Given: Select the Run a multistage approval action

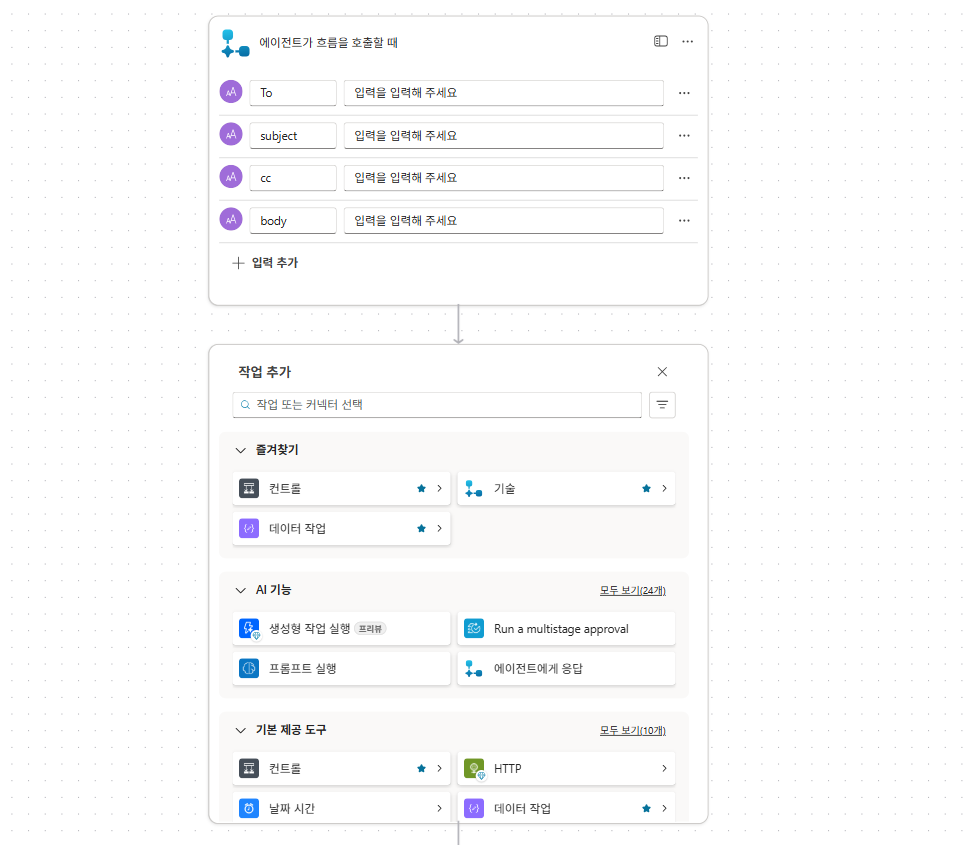Looking at the screenshot, I should tap(566, 628).
